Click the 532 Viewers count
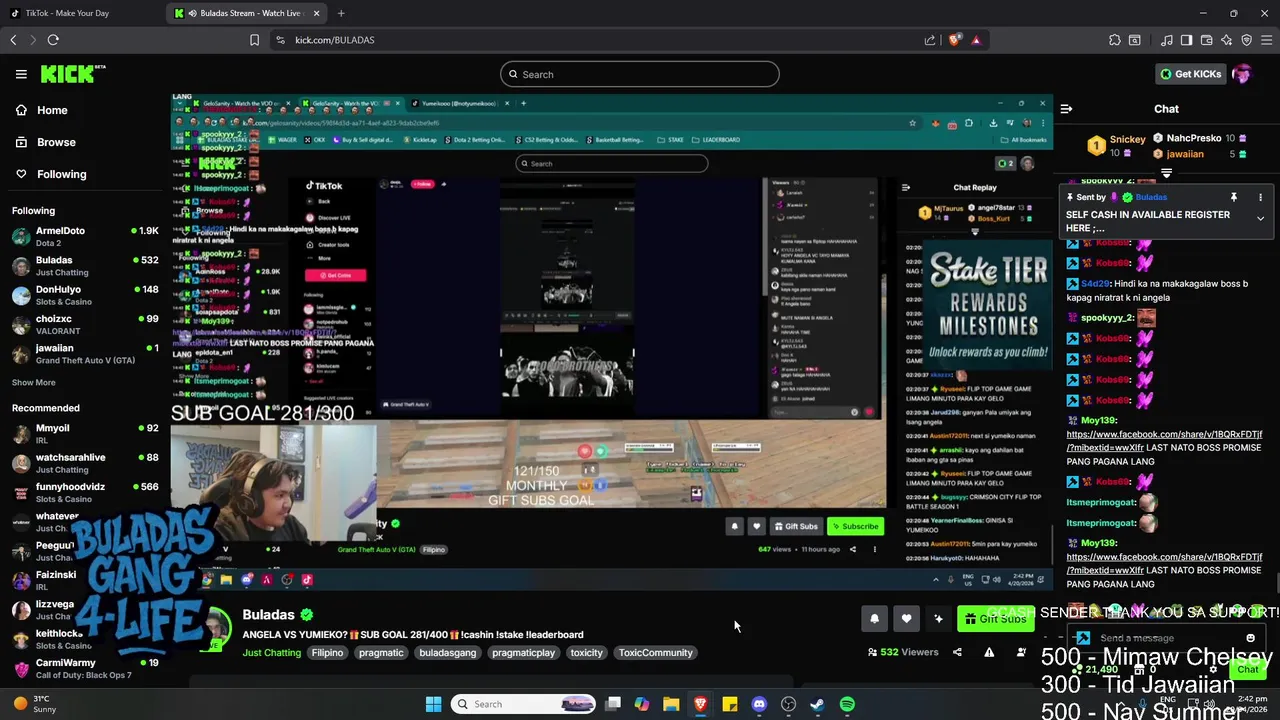The image size is (1280, 720). (x=903, y=652)
